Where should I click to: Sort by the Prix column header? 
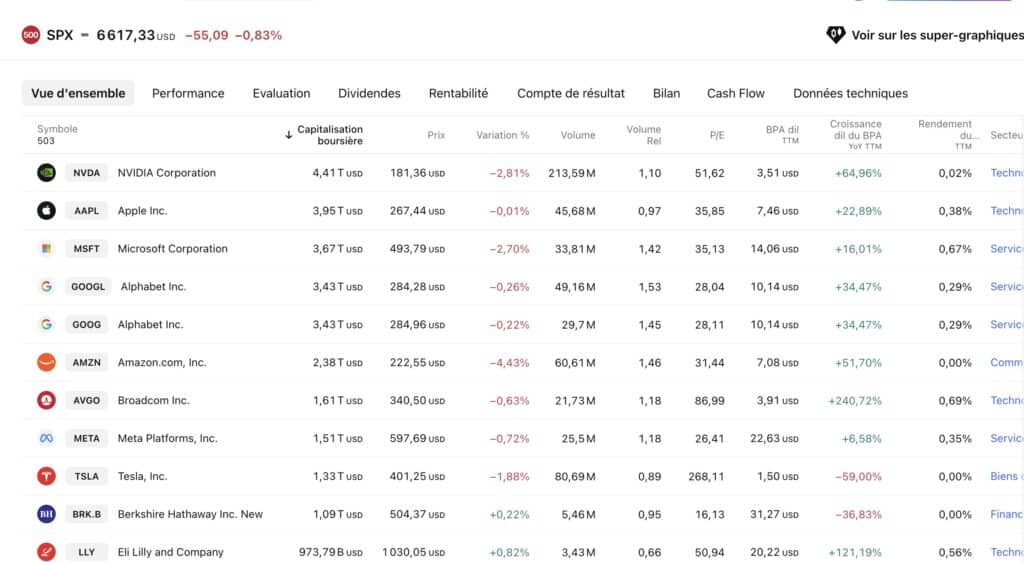coord(436,135)
